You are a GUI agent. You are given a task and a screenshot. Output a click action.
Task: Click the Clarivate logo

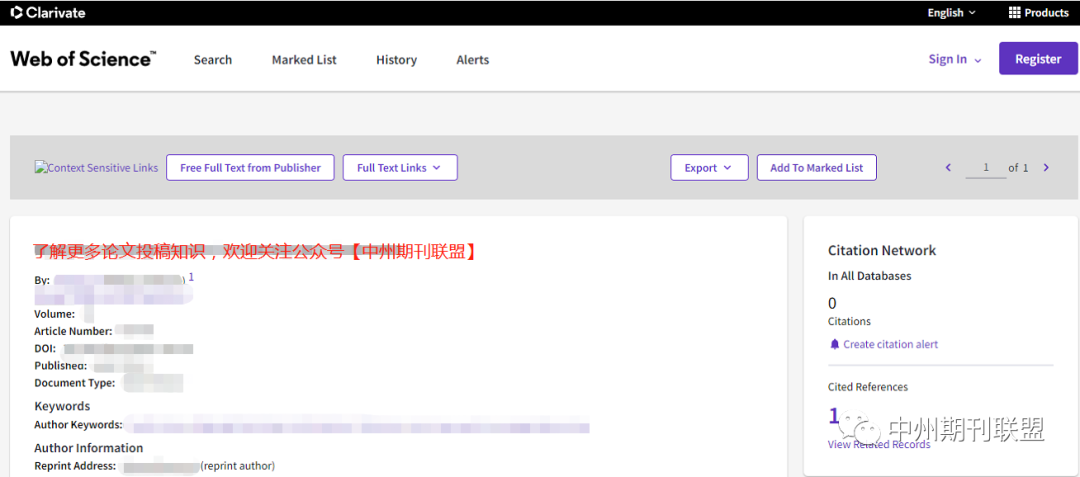click(x=46, y=12)
